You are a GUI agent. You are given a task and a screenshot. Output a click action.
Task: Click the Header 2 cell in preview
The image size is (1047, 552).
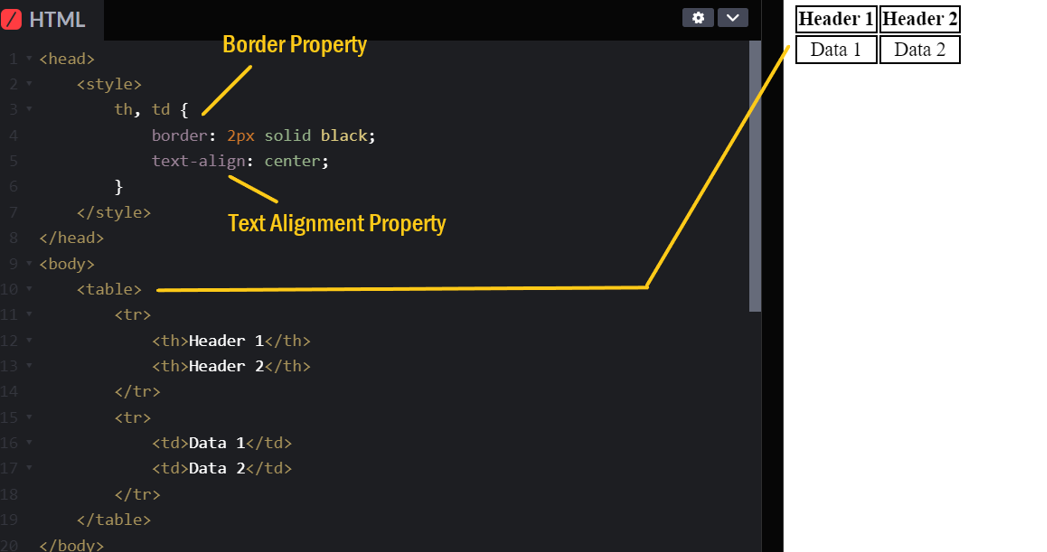(x=920, y=19)
